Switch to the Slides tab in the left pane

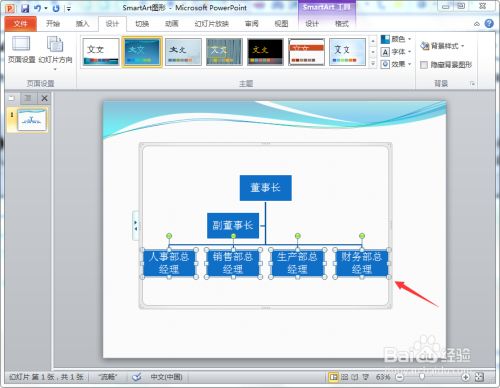12,98
